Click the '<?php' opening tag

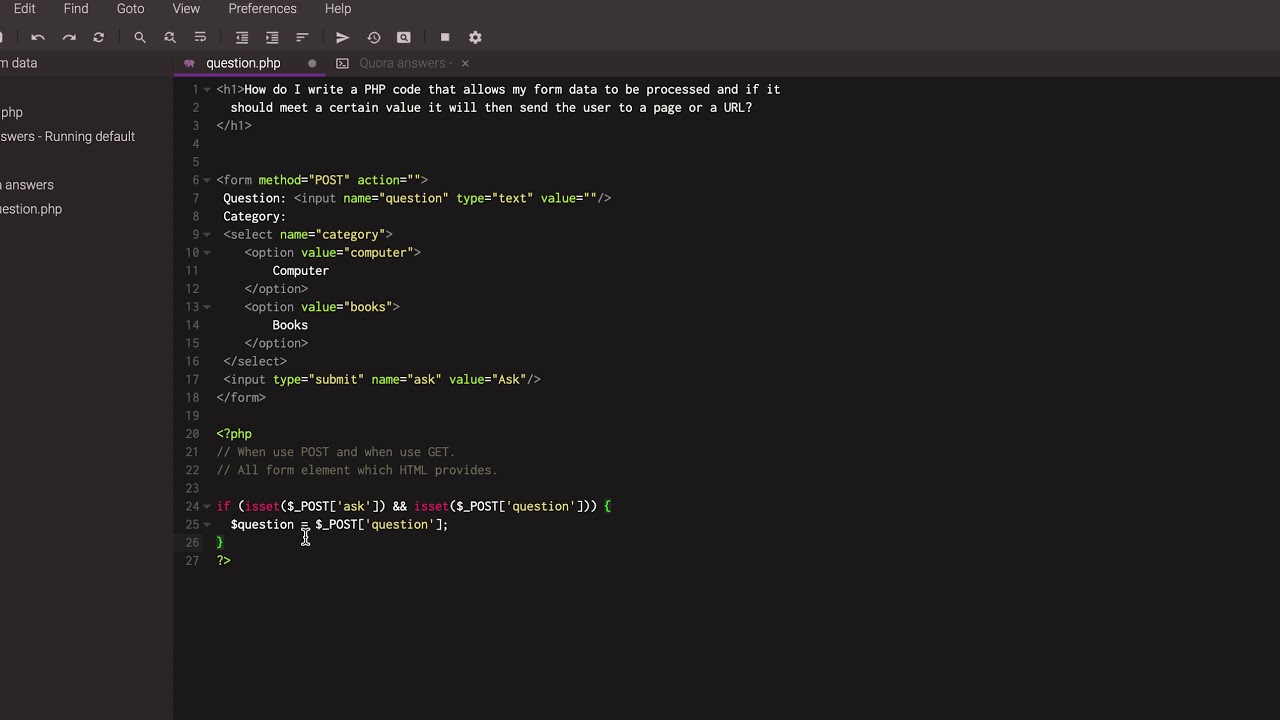(234, 434)
